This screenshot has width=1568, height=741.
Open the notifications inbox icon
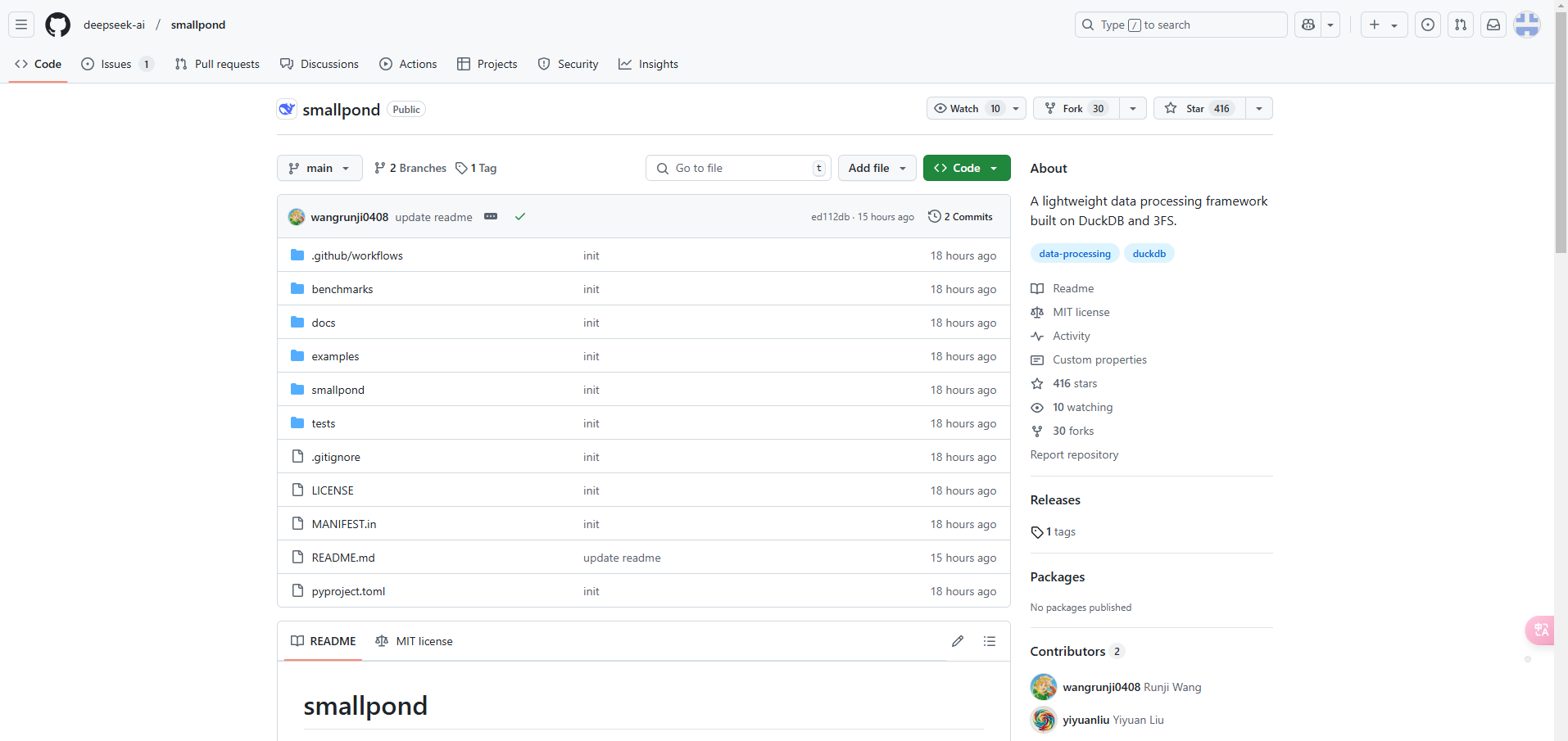(1493, 25)
